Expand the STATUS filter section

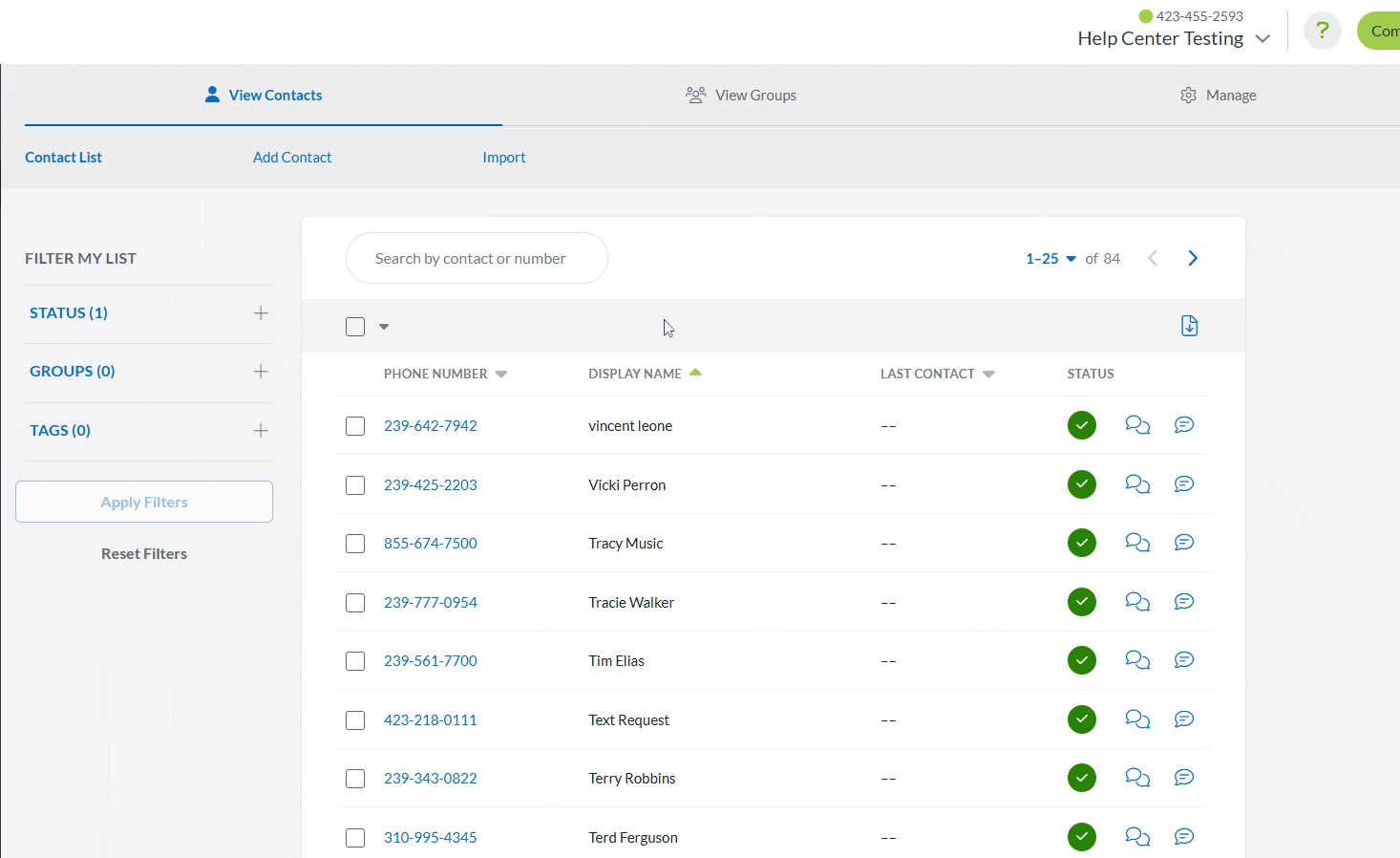click(261, 313)
